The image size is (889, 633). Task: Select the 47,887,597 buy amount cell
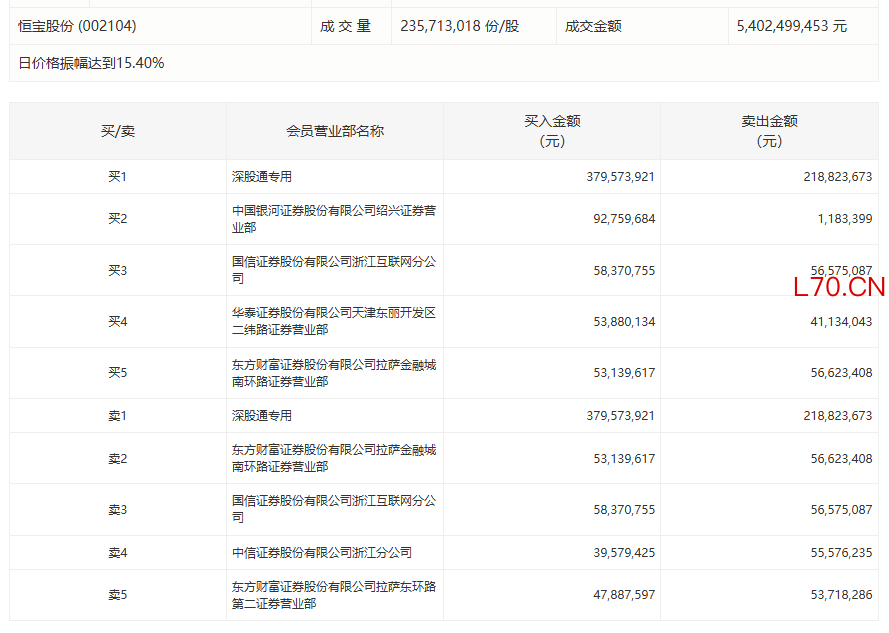(x=621, y=595)
